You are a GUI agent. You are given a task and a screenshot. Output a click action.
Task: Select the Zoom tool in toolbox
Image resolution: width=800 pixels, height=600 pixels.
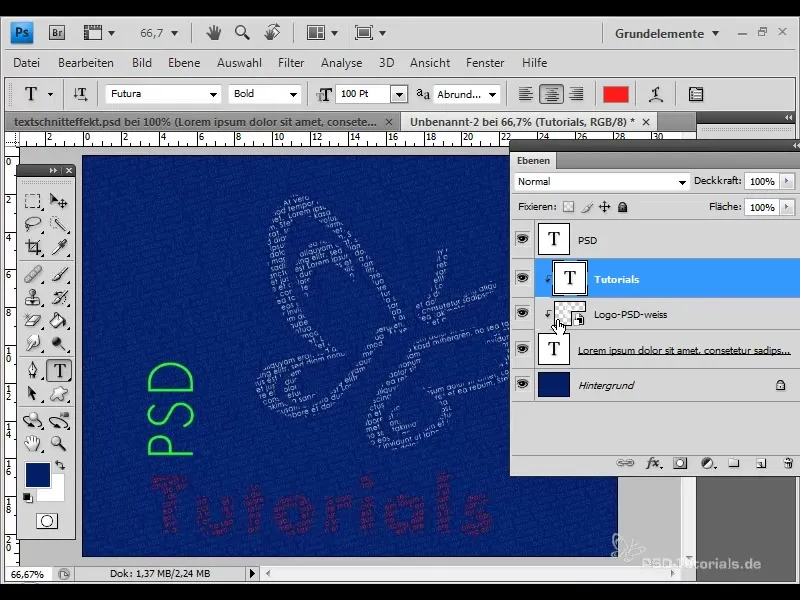59,443
